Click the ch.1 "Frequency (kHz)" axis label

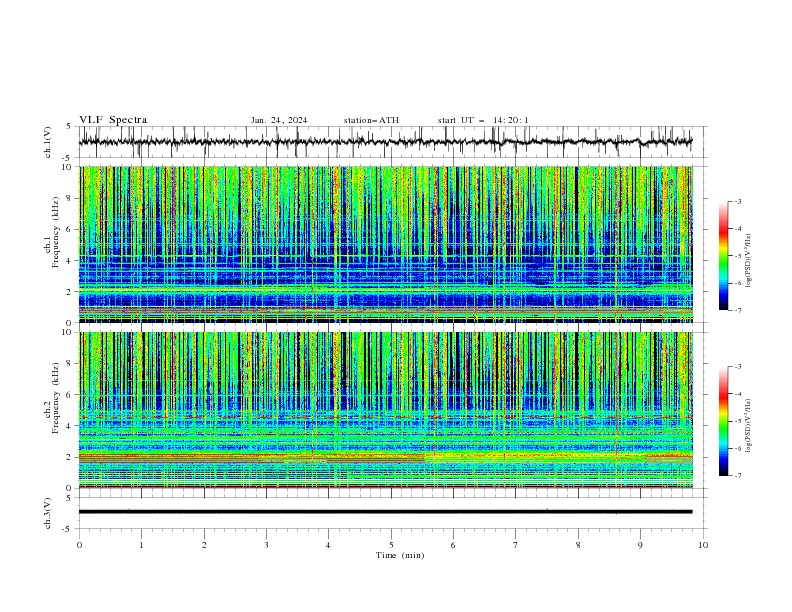coord(56,233)
